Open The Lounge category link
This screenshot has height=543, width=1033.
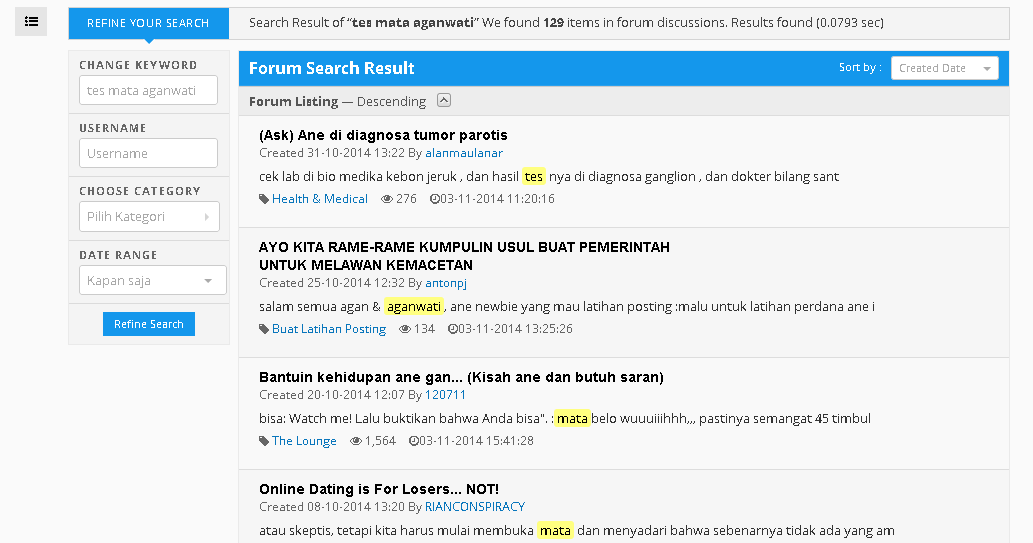tap(304, 441)
